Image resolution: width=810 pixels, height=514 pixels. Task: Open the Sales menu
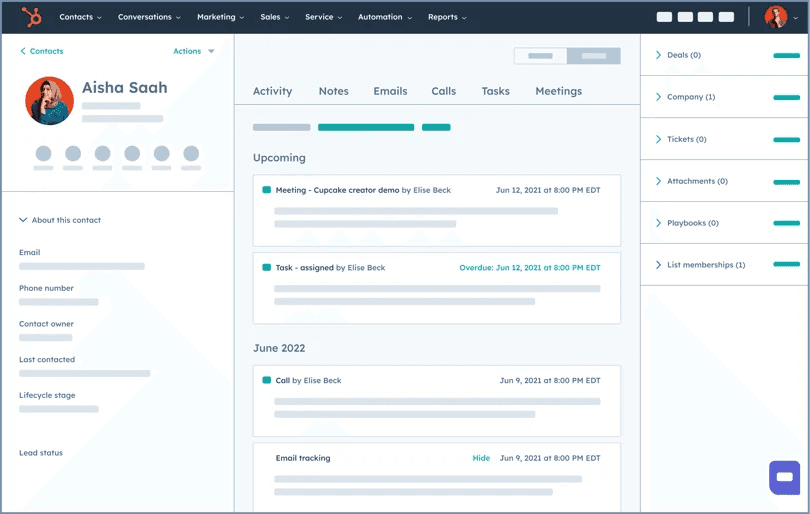coord(274,17)
